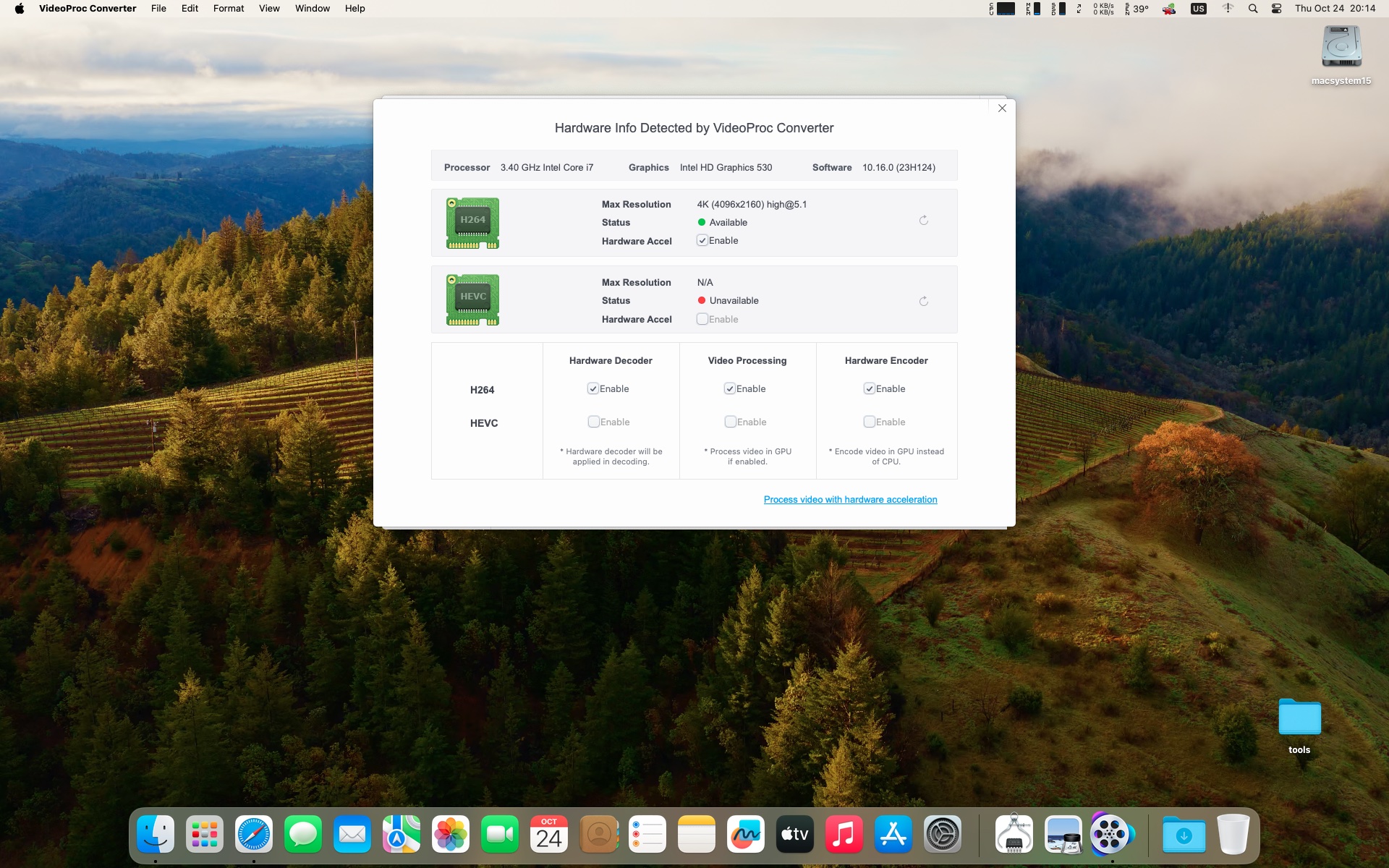Open the File menu
Image resolution: width=1389 pixels, height=868 pixels.
[158, 9]
